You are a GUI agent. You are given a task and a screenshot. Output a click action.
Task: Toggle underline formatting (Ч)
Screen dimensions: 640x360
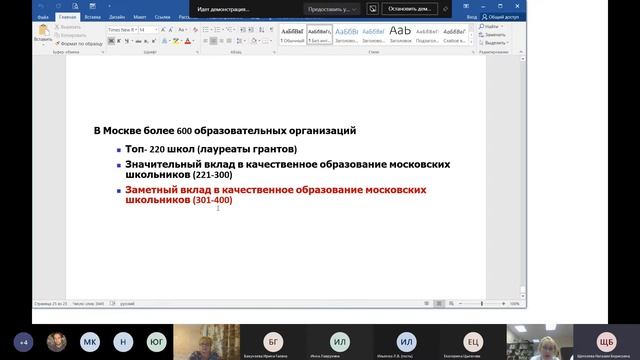point(127,41)
